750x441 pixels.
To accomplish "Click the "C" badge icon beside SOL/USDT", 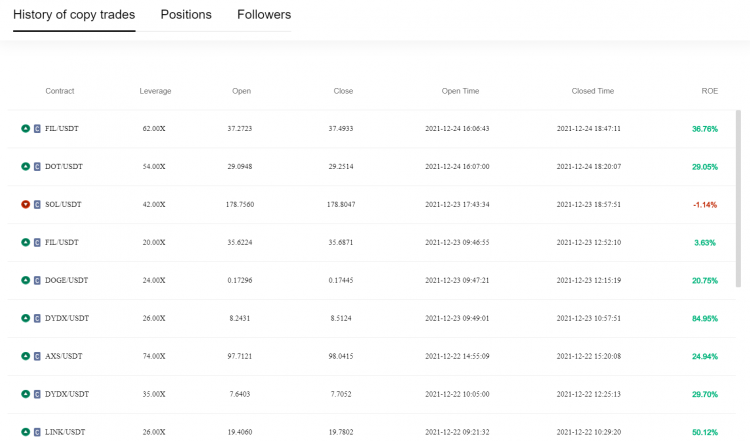I will tap(38, 204).
